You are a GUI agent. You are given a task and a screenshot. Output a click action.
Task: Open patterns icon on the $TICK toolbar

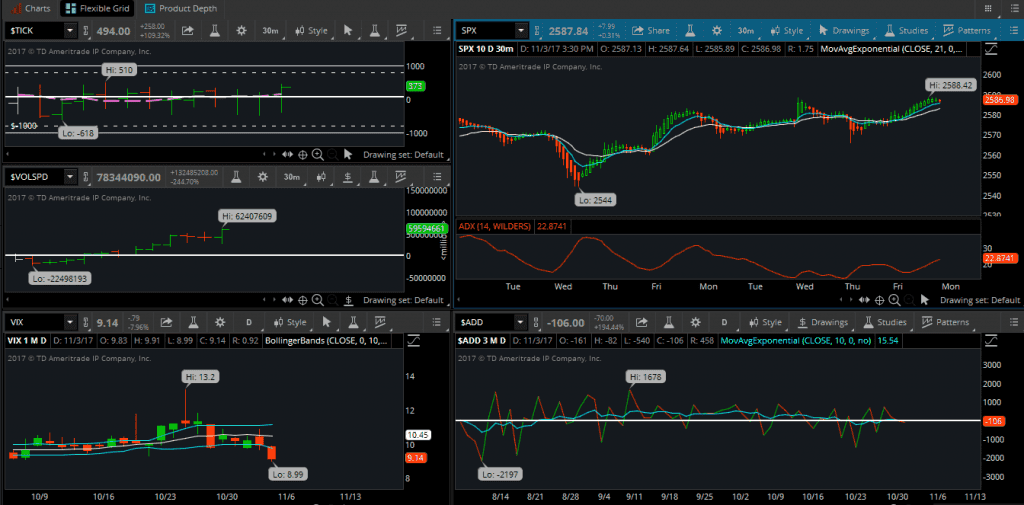[x=400, y=30]
